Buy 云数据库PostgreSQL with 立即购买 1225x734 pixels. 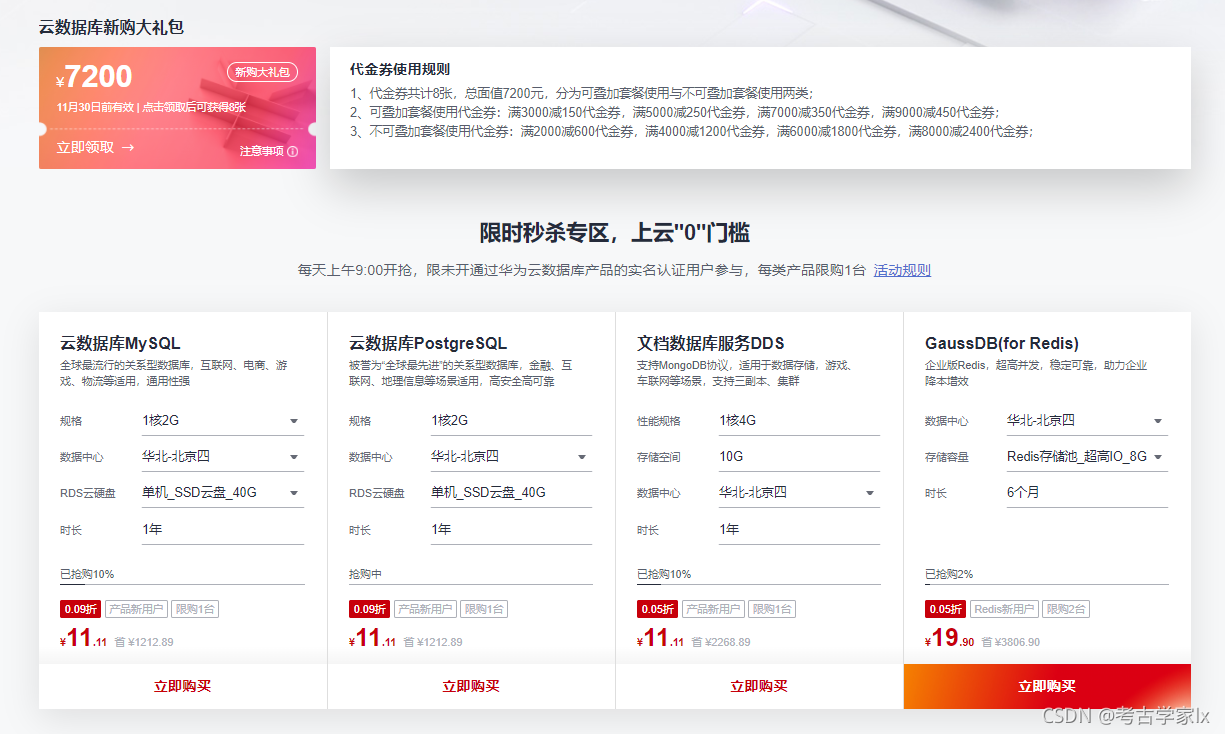pyautogui.click(x=471, y=686)
